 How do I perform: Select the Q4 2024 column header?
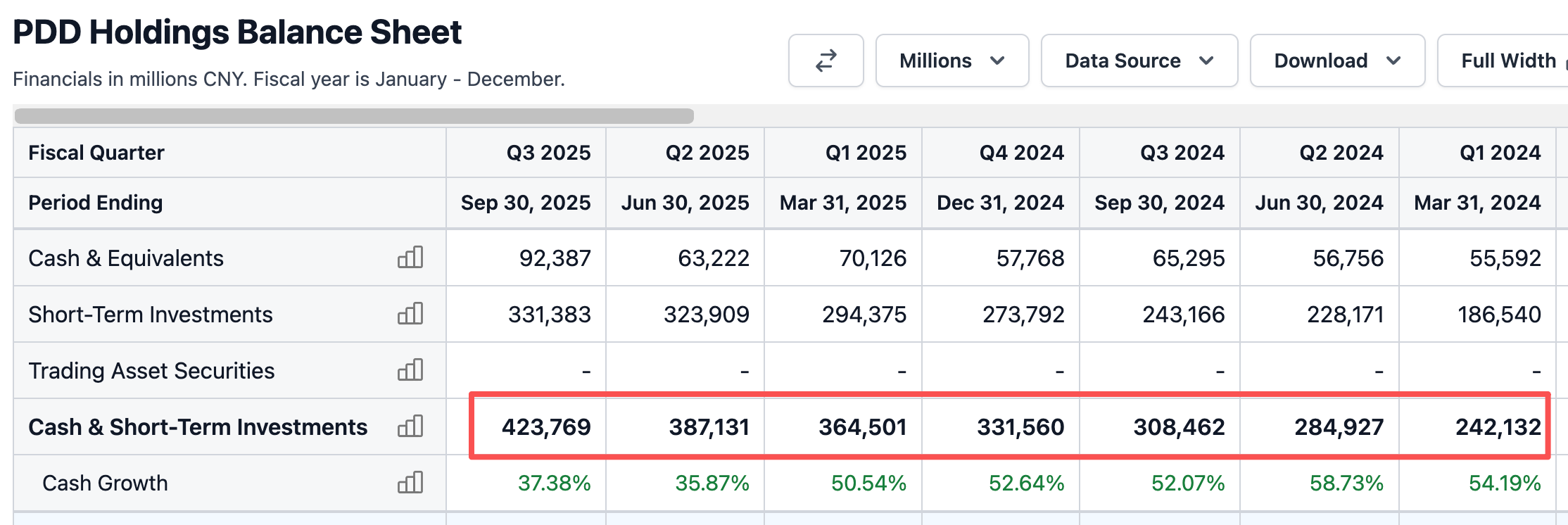(x=1021, y=153)
